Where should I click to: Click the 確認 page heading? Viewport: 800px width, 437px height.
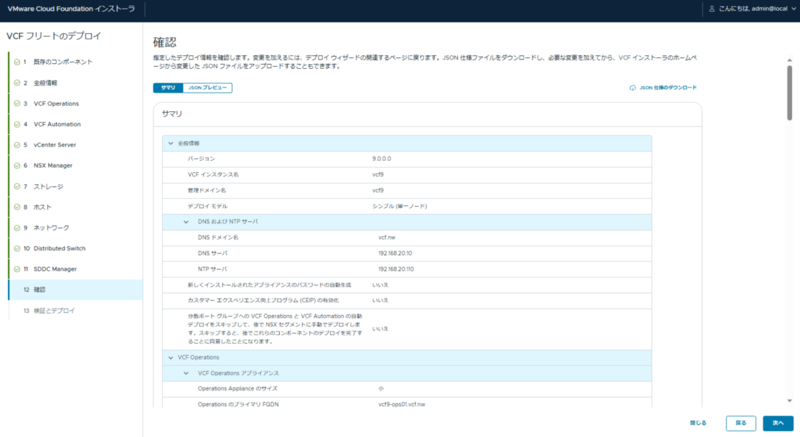point(165,42)
